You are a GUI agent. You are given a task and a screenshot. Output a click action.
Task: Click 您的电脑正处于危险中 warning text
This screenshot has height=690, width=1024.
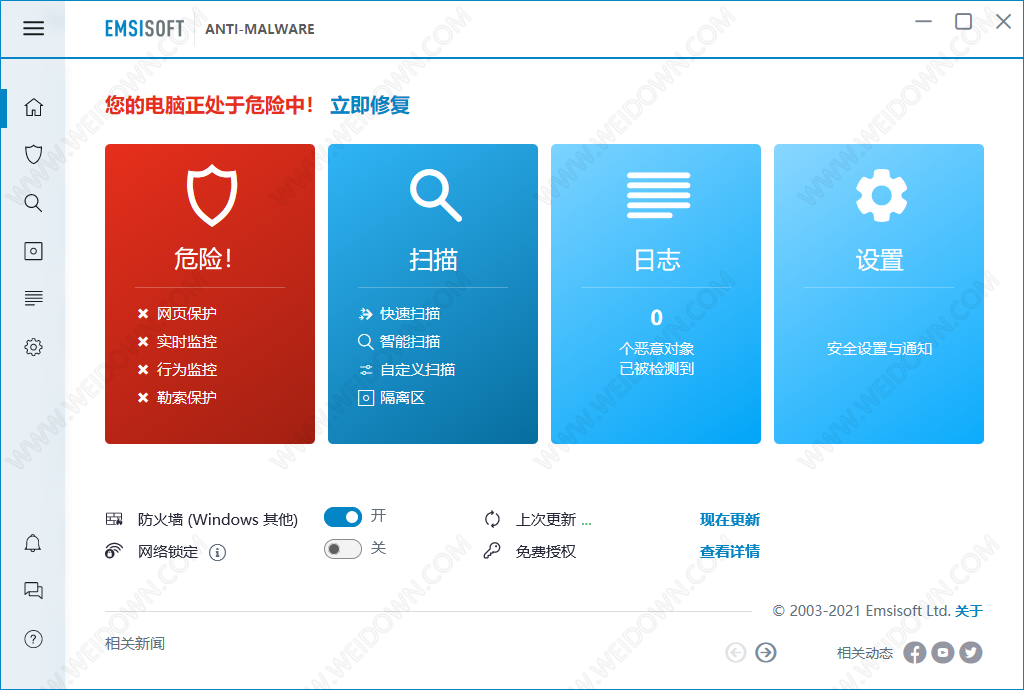tap(209, 105)
